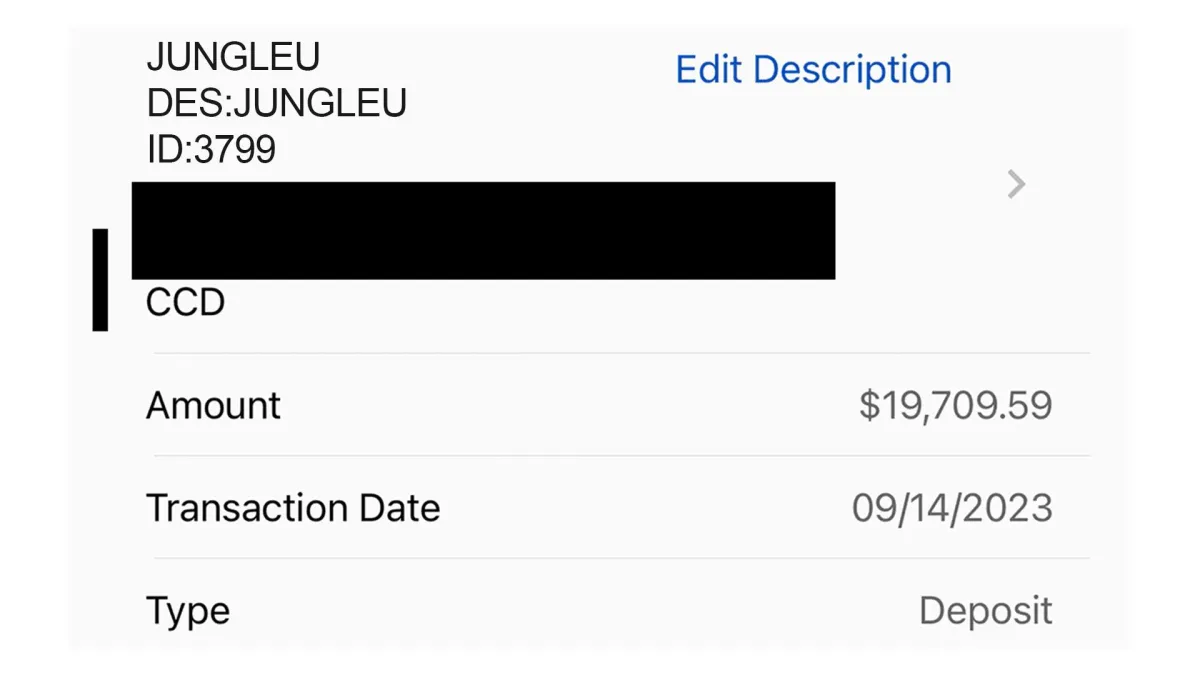Click the Type row label

click(188, 610)
